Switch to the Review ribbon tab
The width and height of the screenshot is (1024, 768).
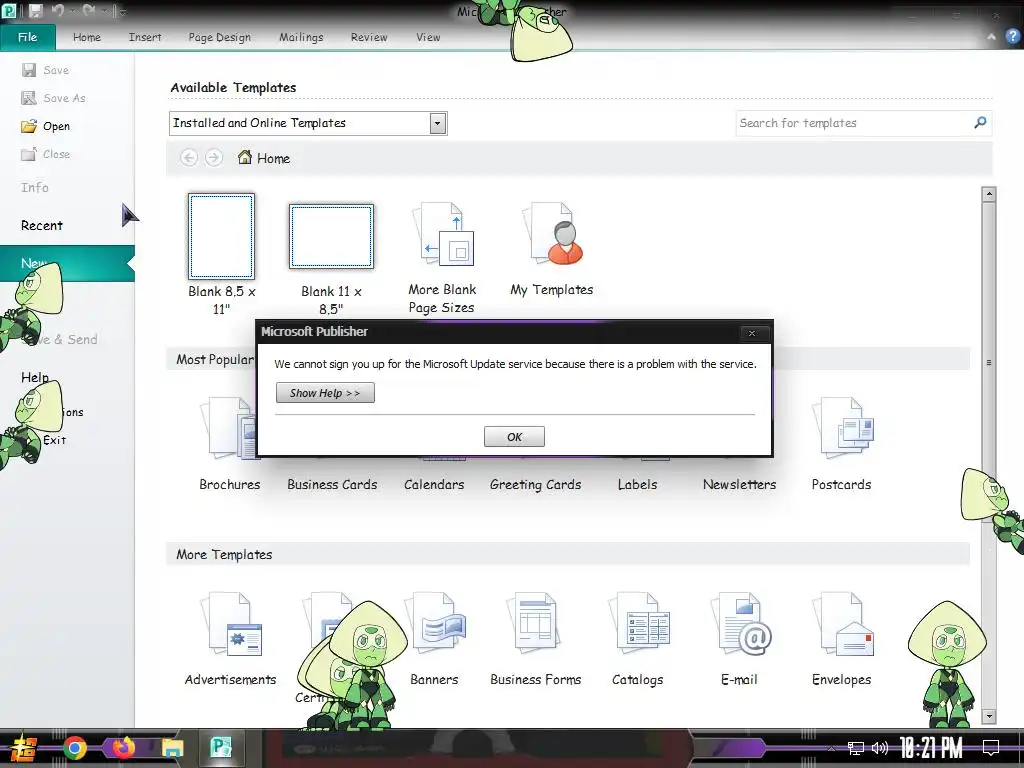coord(369,37)
